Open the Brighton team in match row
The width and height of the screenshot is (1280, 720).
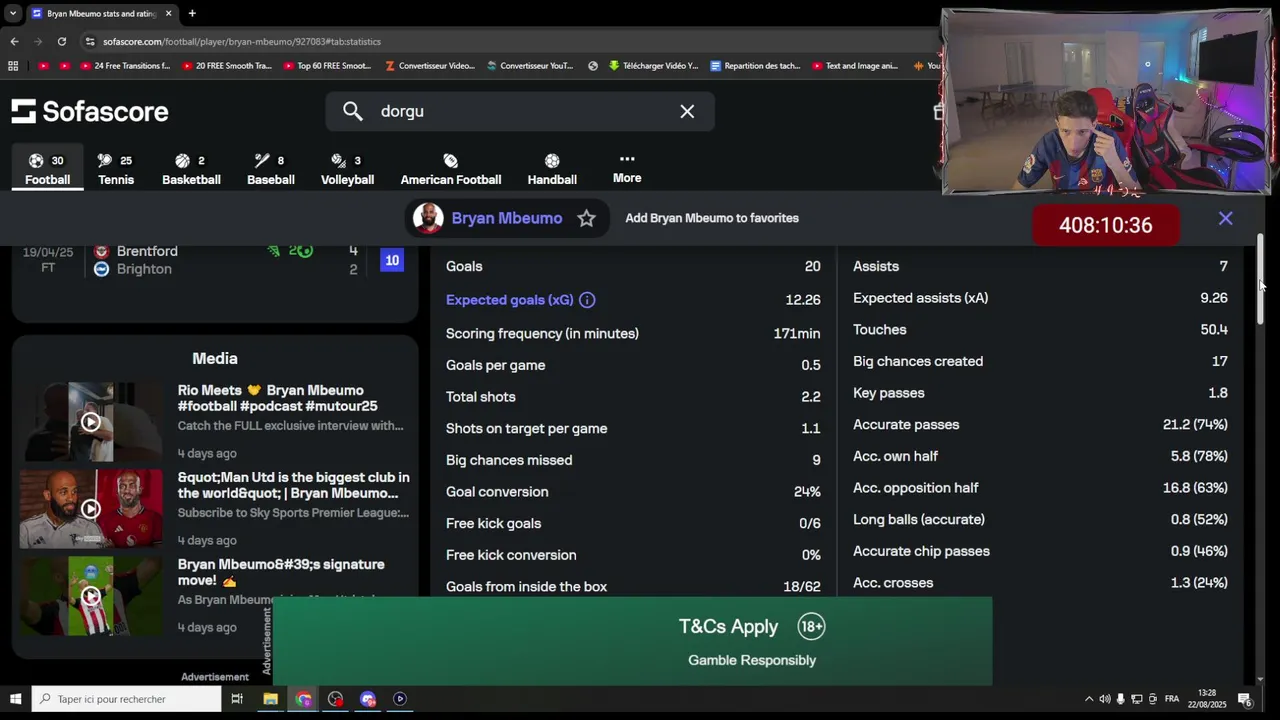click(x=144, y=269)
